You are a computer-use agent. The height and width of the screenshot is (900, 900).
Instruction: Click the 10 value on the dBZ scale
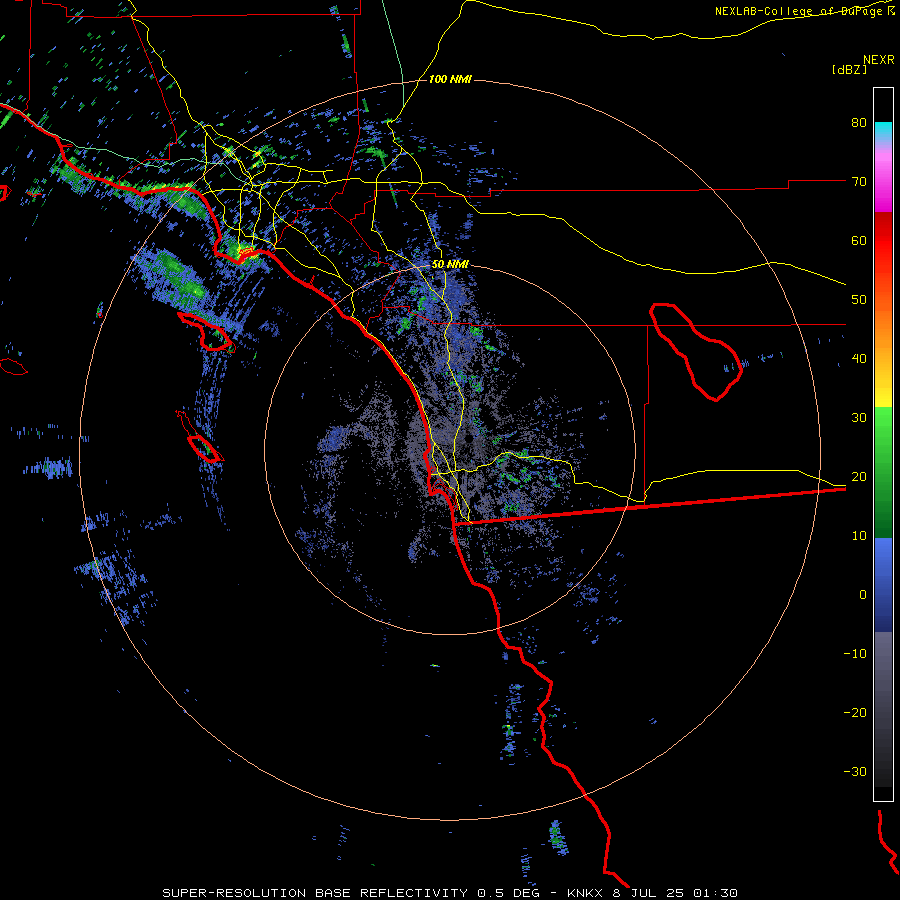pos(859,536)
